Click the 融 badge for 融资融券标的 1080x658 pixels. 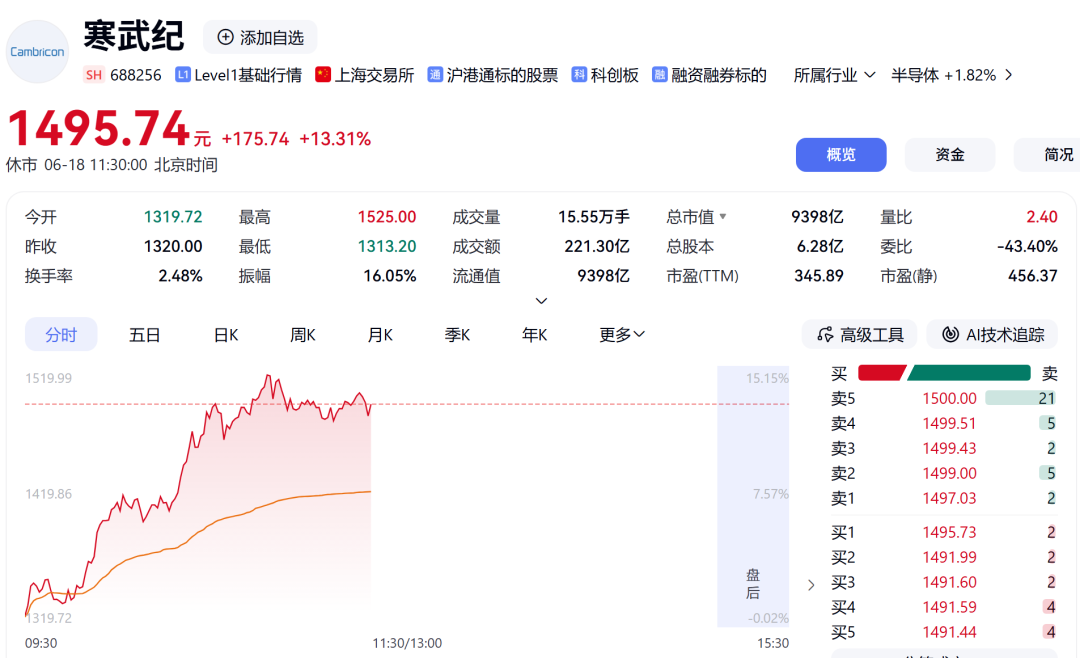tap(660, 74)
